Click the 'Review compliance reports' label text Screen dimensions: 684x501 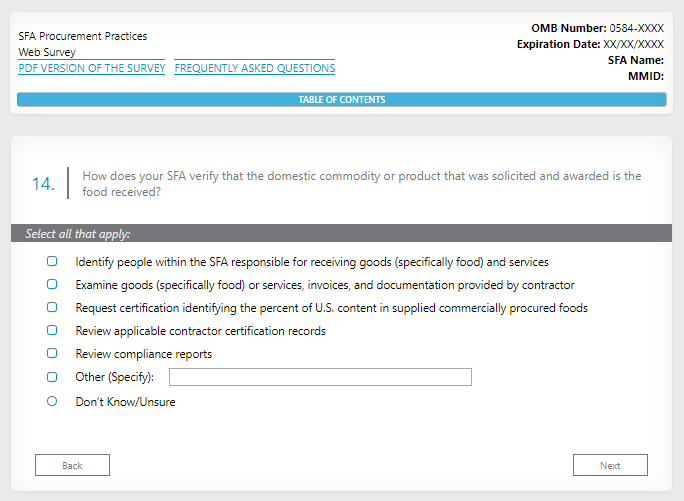coord(144,354)
